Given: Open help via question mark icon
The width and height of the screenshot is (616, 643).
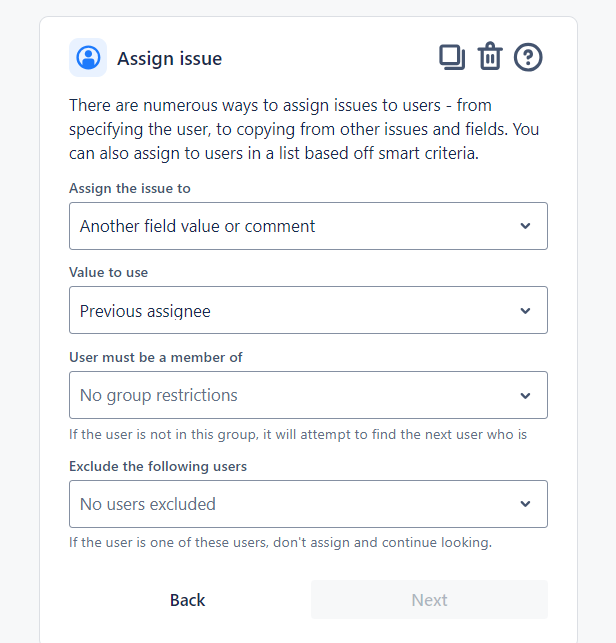Looking at the screenshot, I should pyautogui.click(x=528, y=57).
